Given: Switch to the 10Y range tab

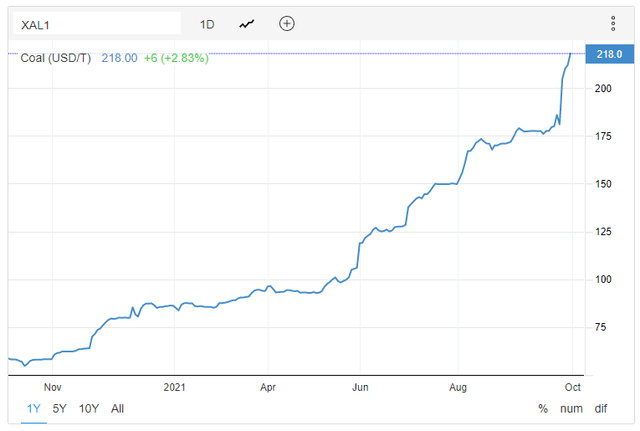Looking at the screenshot, I should (89, 409).
